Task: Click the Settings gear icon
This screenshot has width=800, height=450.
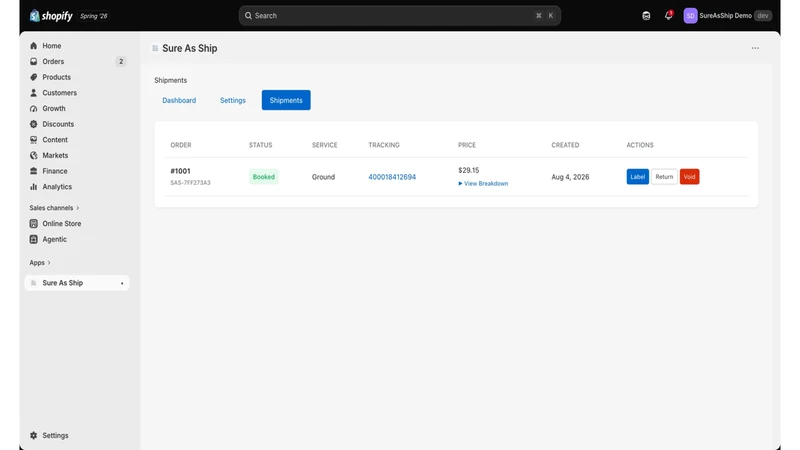Action: [x=34, y=435]
